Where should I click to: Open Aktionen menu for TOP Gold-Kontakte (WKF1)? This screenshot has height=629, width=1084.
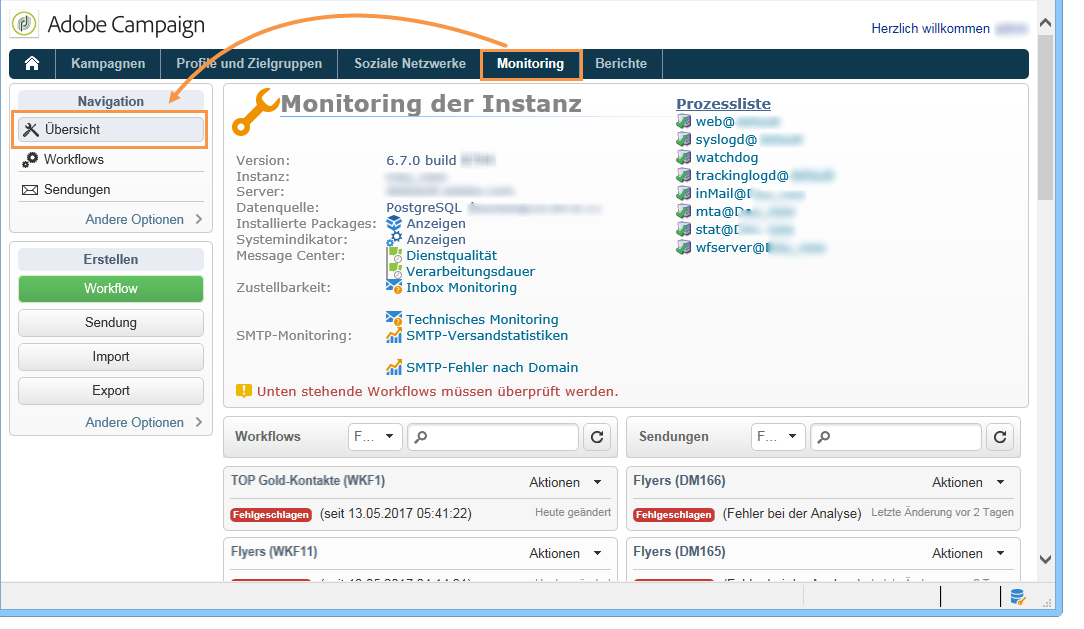tap(566, 482)
